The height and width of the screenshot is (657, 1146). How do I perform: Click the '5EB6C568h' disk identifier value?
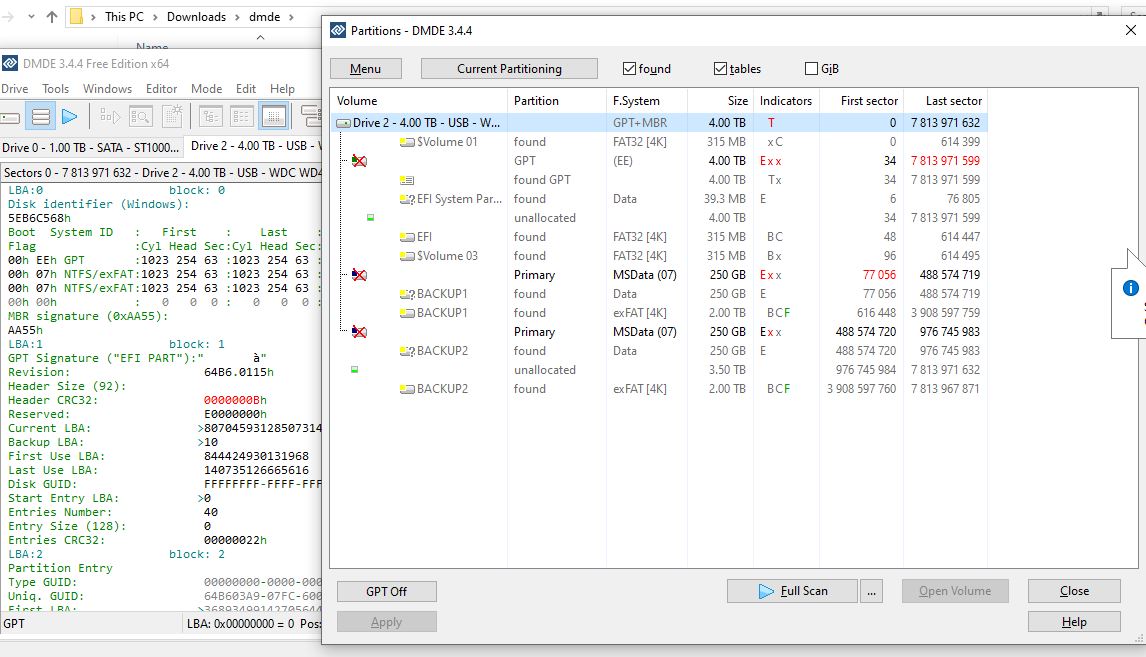(x=39, y=218)
